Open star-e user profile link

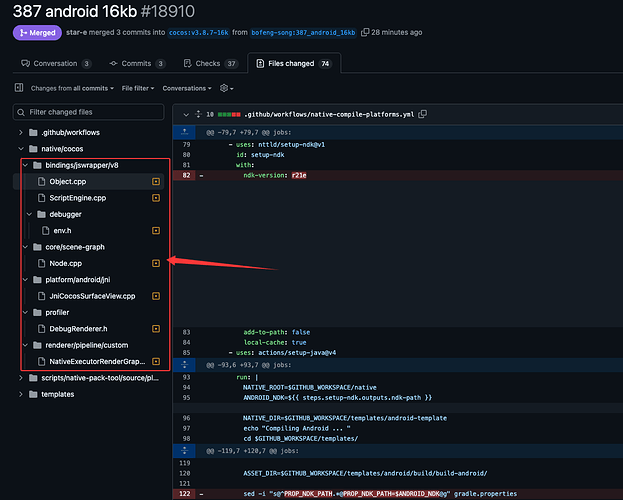point(76,33)
